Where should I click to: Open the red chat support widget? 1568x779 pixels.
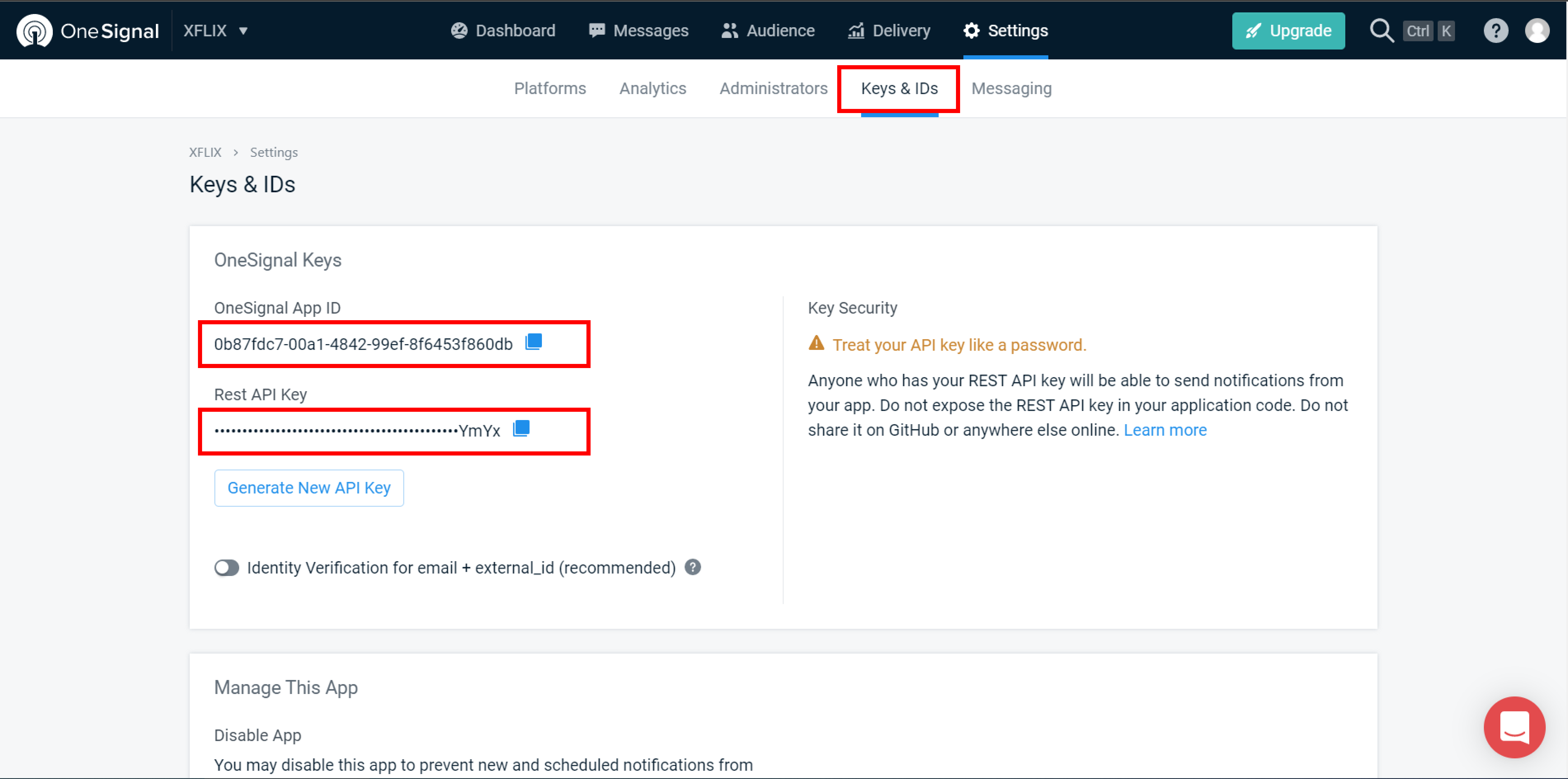(1514, 727)
